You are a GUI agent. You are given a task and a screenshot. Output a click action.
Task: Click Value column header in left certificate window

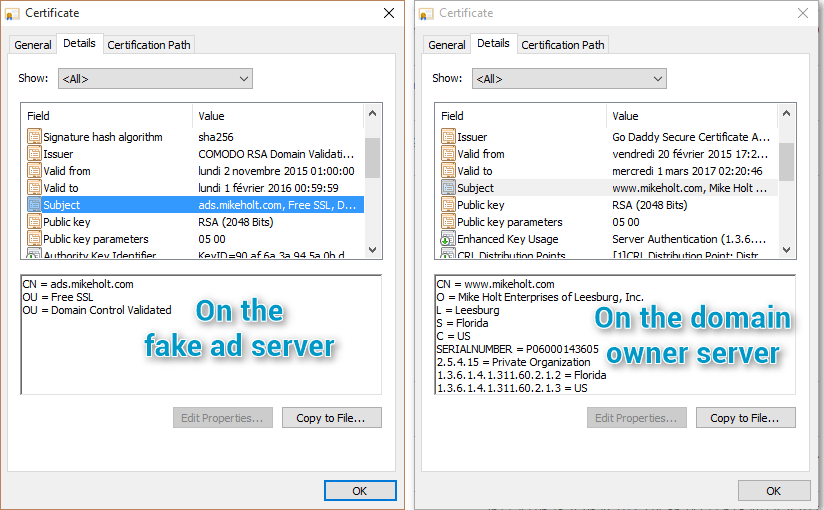[278, 116]
